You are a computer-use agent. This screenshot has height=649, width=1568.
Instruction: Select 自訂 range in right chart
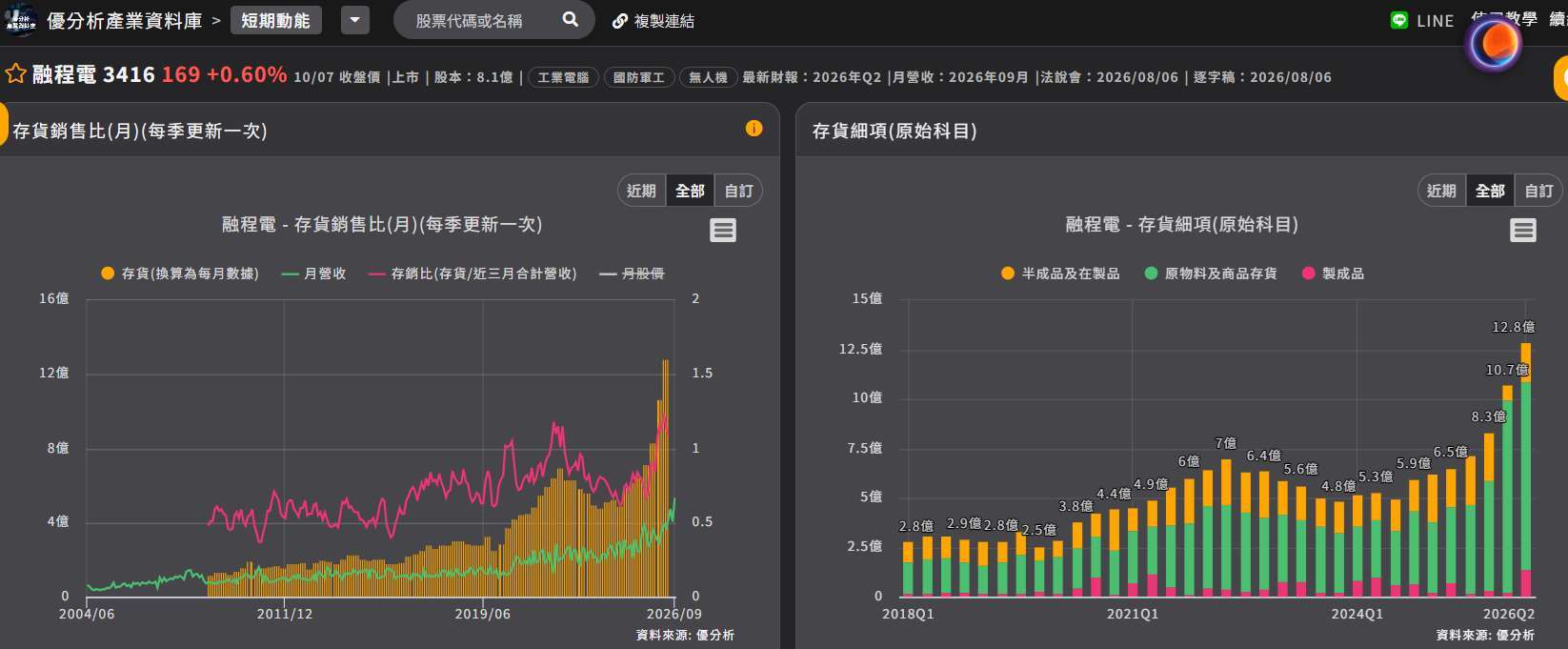tap(1538, 191)
